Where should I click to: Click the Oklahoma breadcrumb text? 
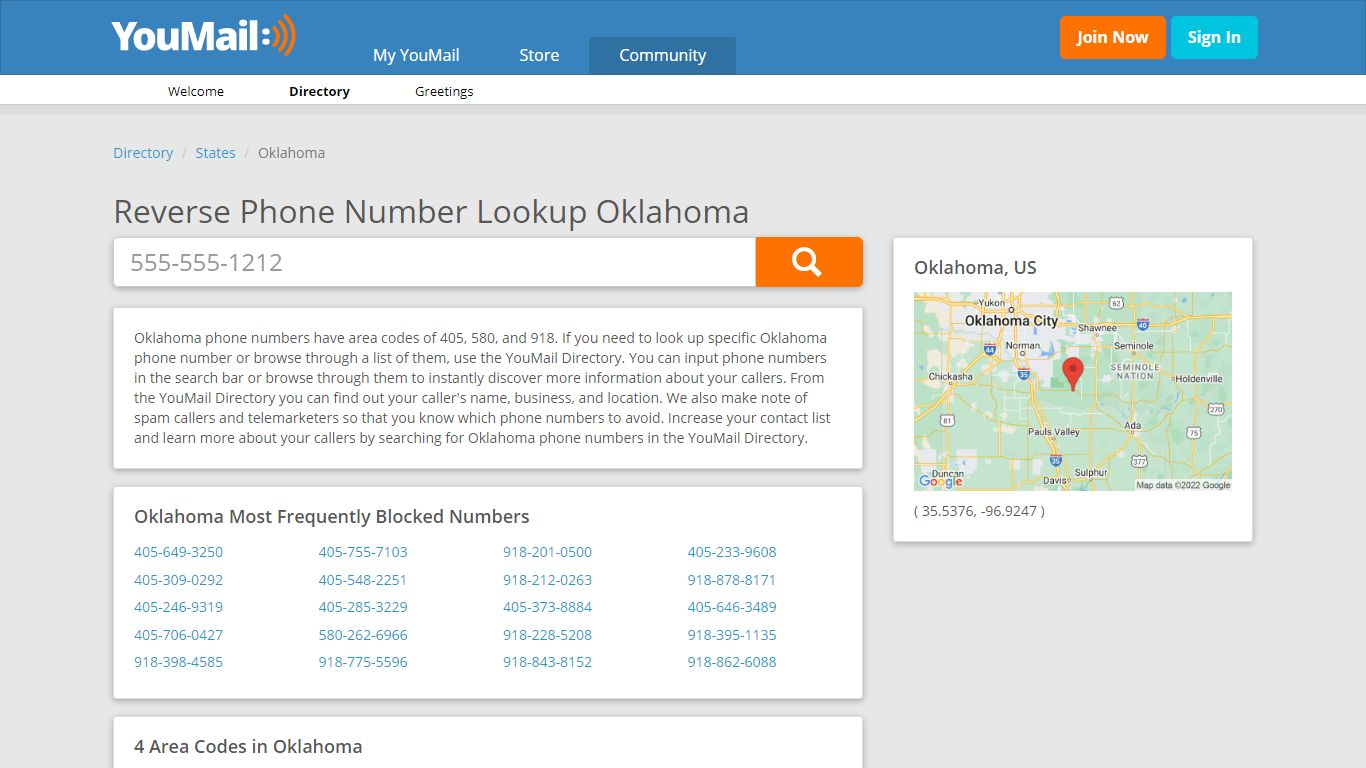tap(291, 153)
